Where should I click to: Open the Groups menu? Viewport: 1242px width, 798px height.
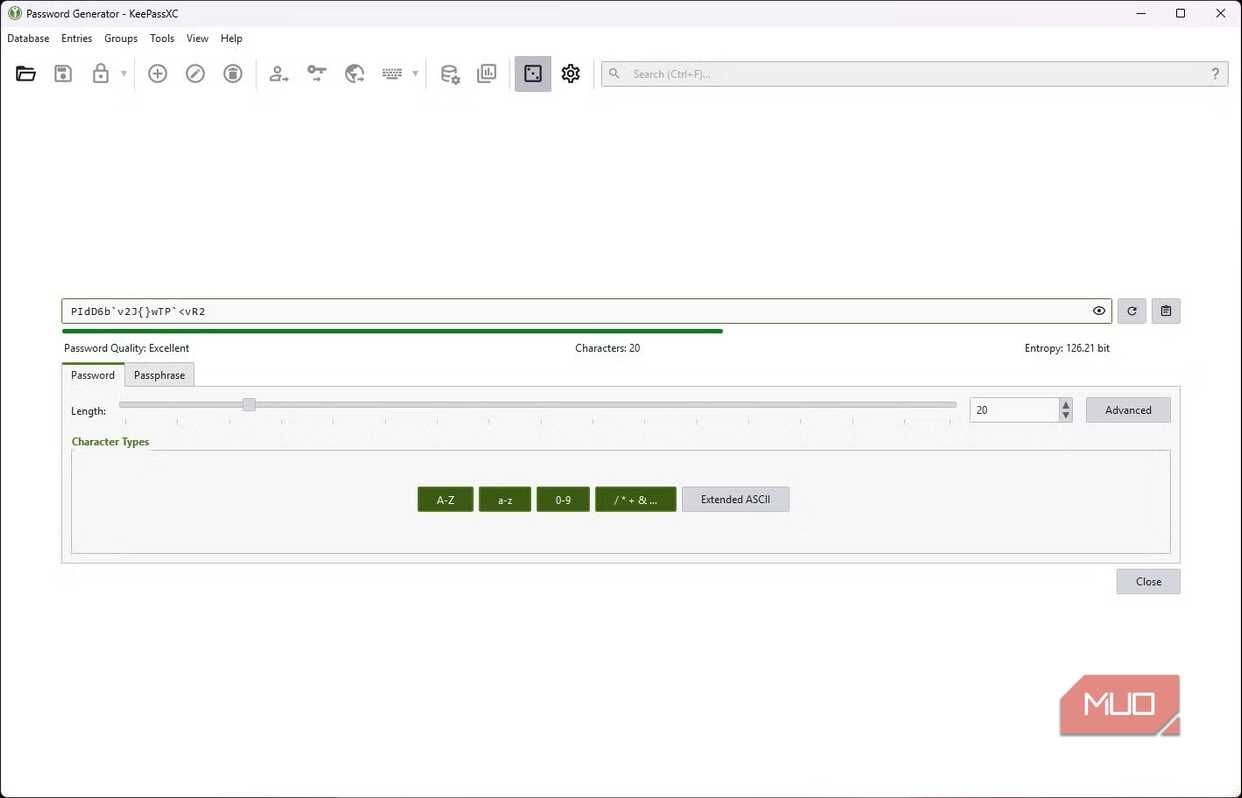point(121,38)
